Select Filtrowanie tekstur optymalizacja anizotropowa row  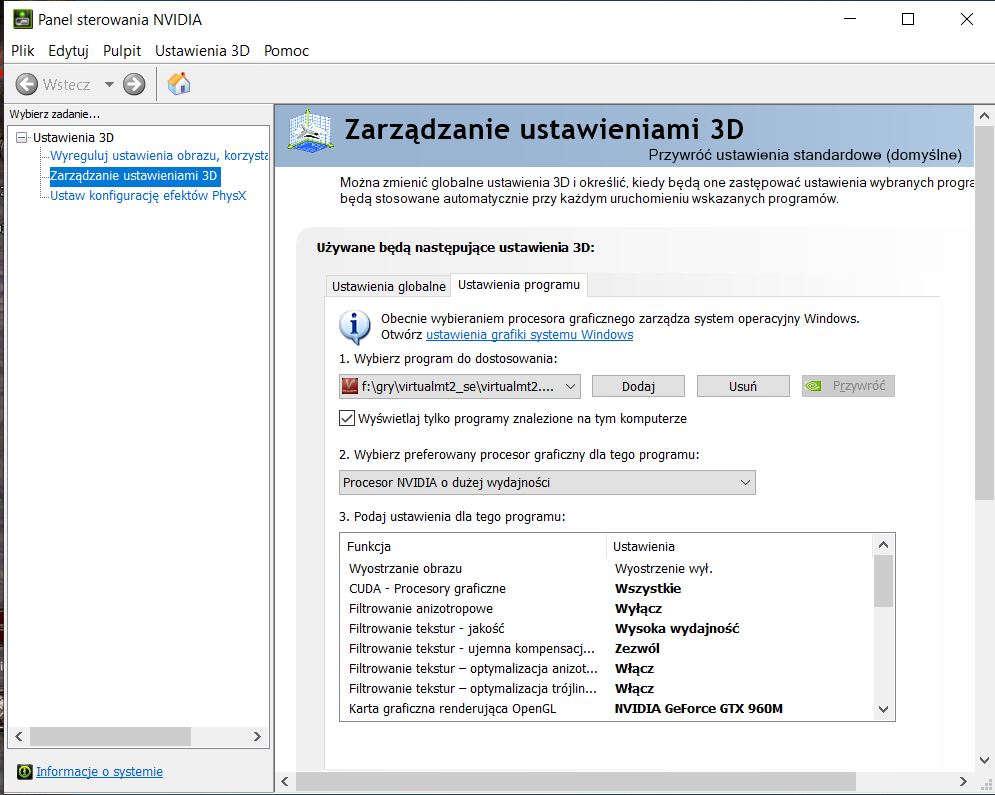pyautogui.click(x=607, y=668)
